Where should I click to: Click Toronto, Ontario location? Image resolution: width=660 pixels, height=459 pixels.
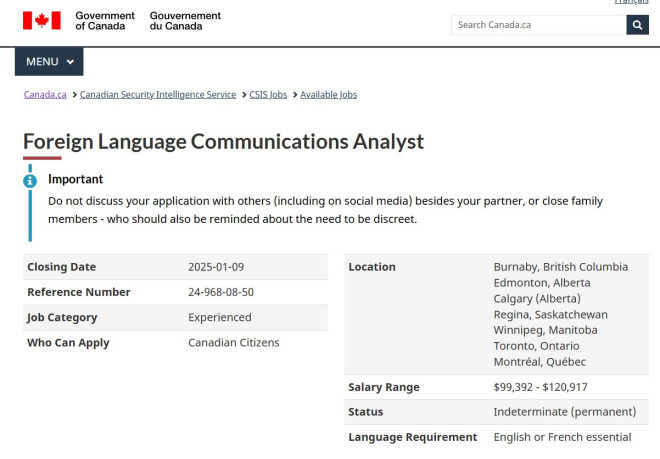click(x=537, y=346)
